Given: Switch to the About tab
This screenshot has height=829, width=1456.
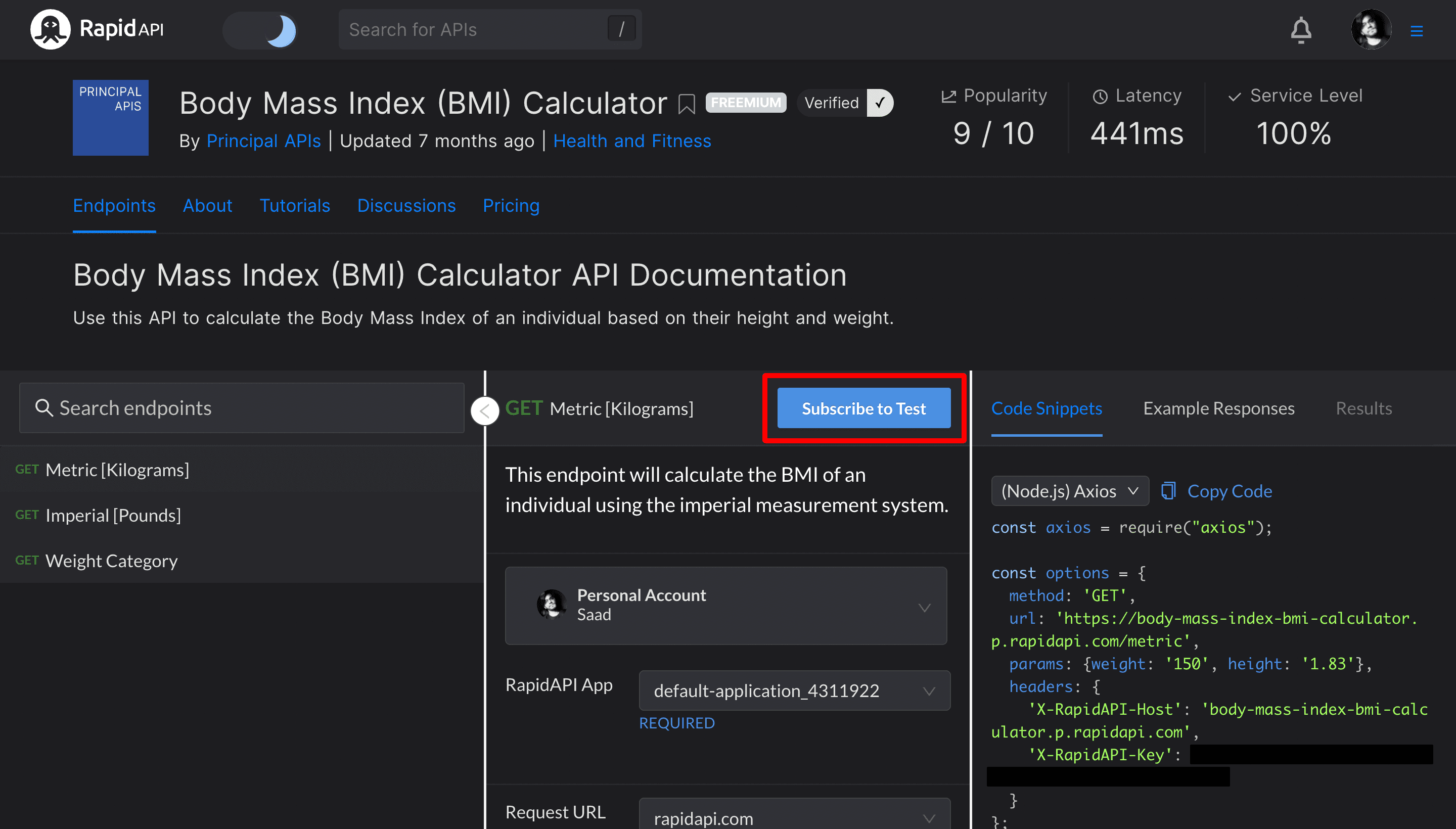Looking at the screenshot, I should [207, 206].
